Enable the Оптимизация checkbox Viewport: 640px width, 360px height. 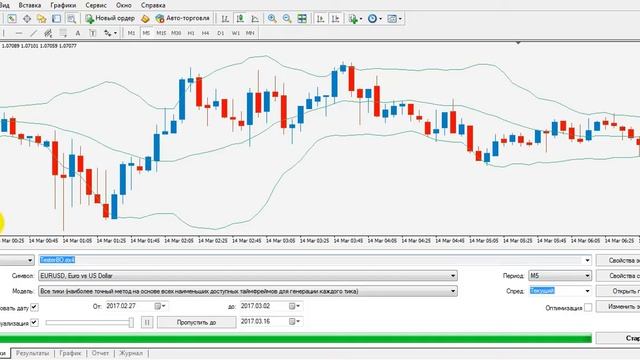point(588,307)
